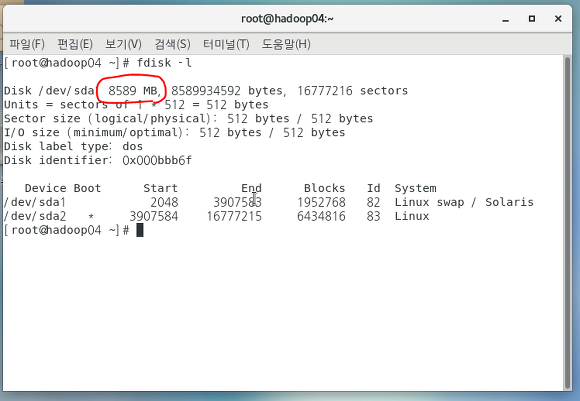Click the disk identifier '0x000bbb6f'
Screen dimensions: 580x401
tap(157, 160)
